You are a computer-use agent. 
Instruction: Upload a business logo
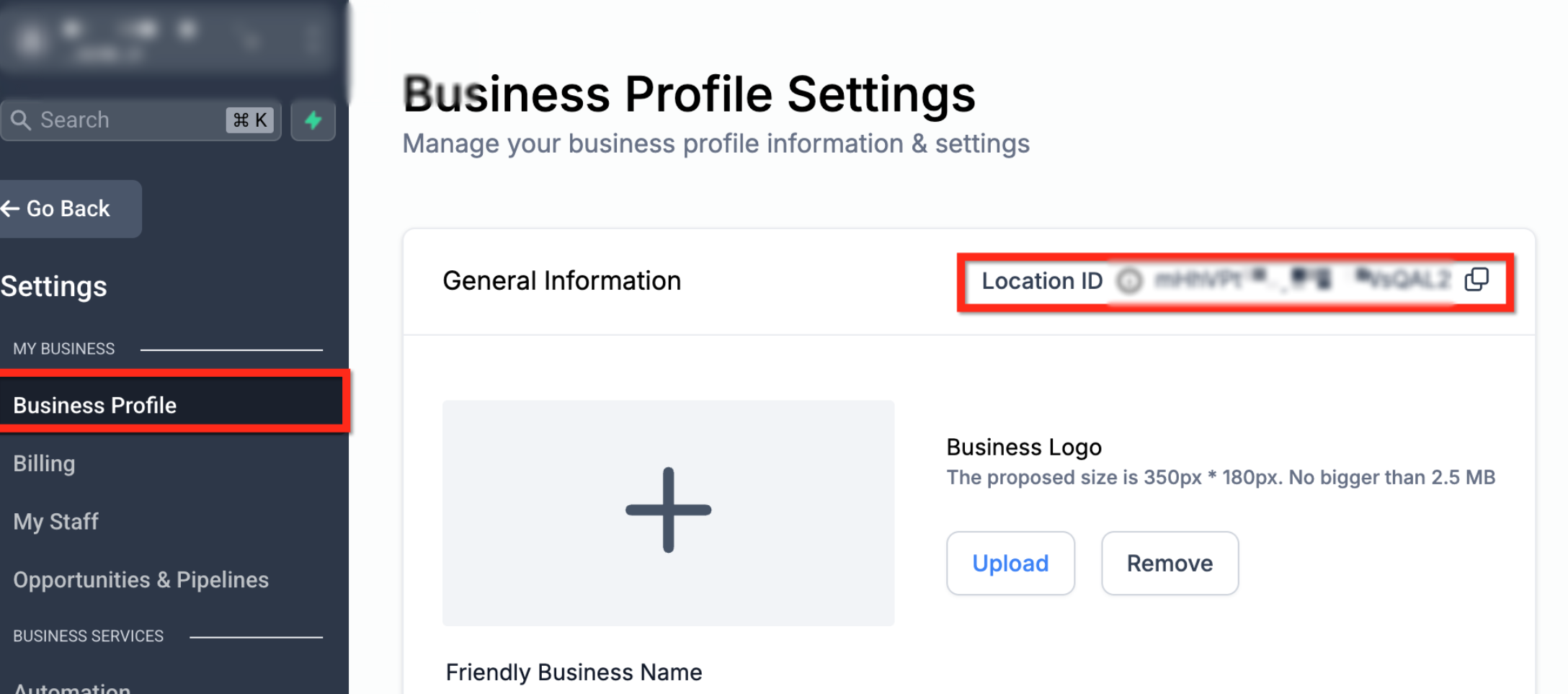tap(1010, 563)
